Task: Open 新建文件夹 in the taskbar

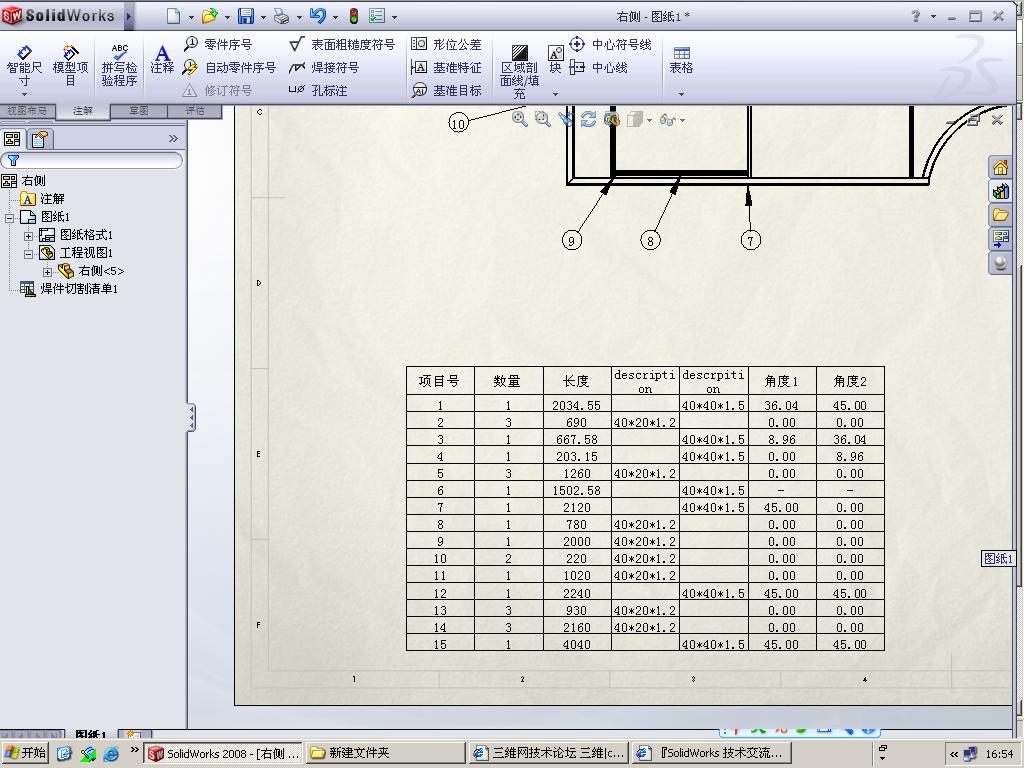Action: tap(384, 753)
